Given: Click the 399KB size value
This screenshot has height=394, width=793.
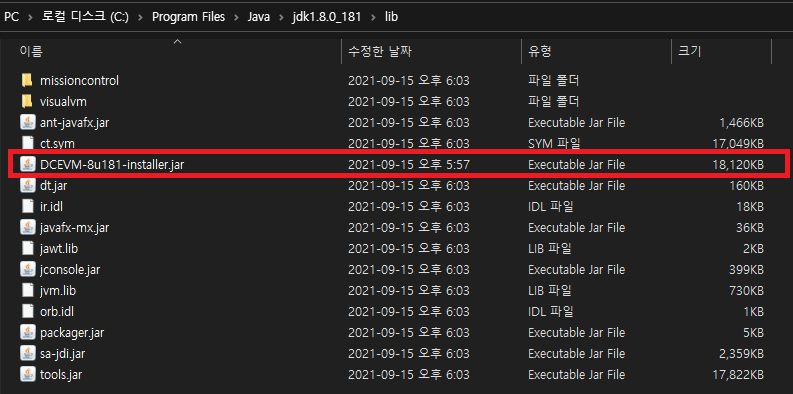Looking at the screenshot, I should (747, 270).
